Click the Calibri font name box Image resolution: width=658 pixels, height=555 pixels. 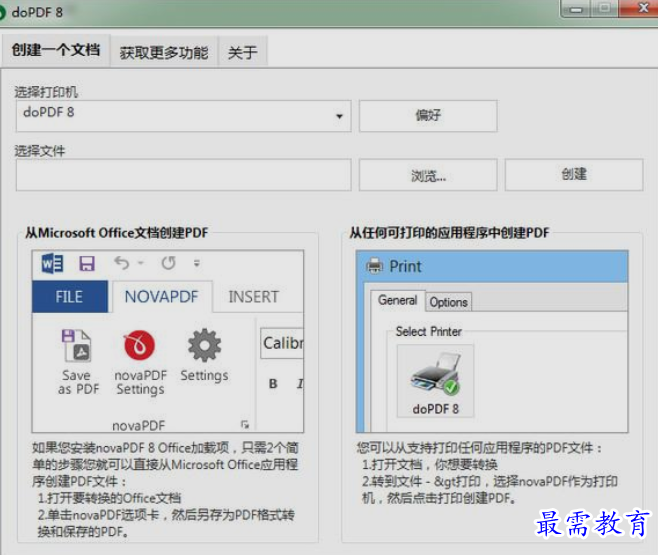[282, 343]
